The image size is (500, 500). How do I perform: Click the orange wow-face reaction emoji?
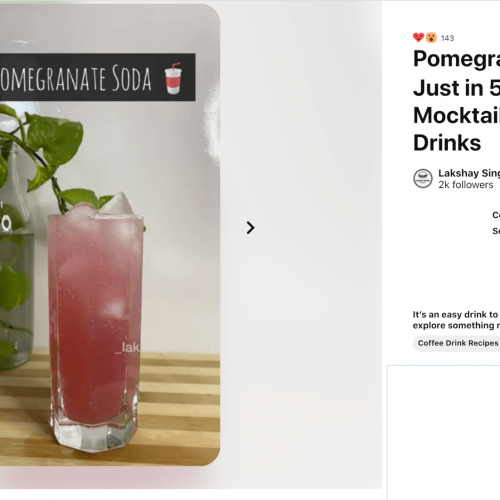[431, 38]
